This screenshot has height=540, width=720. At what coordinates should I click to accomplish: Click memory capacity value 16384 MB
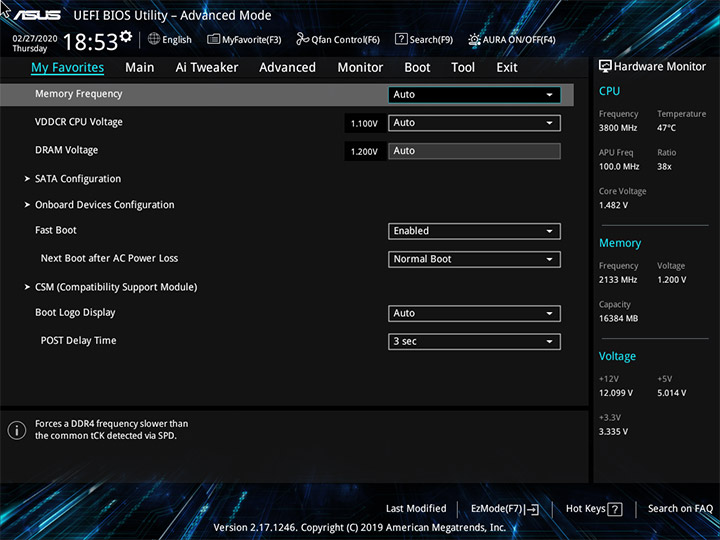(x=618, y=318)
